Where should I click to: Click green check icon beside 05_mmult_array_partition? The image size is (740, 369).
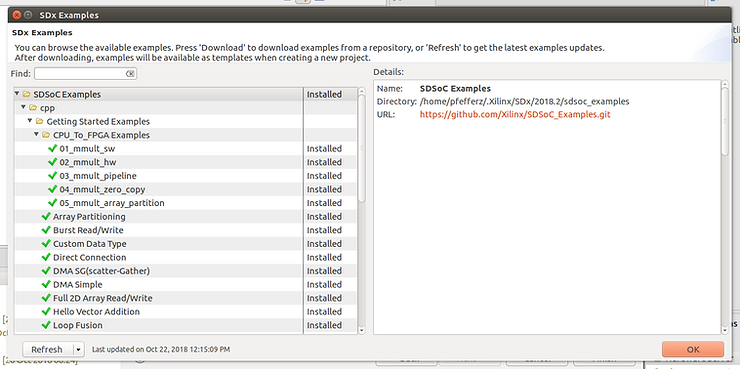(53, 203)
